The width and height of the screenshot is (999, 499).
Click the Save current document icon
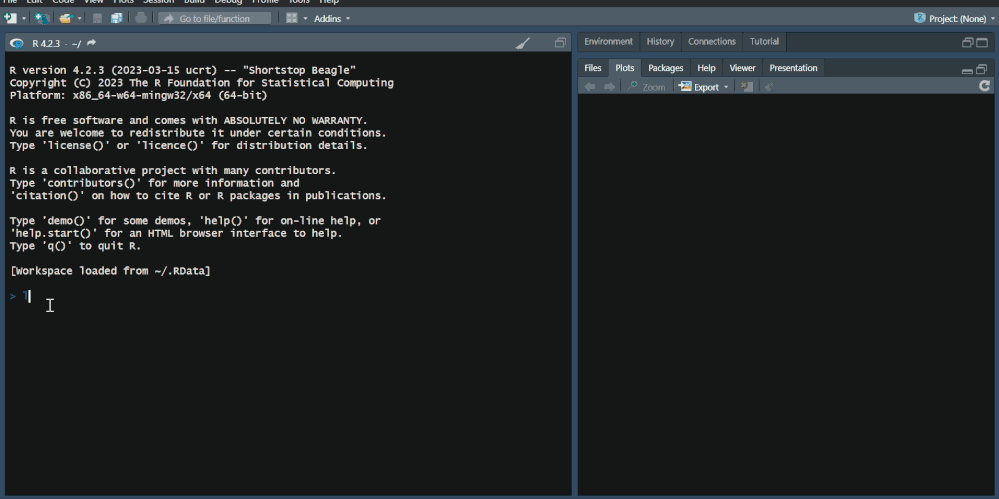pyautogui.click(x=97, y=18)
